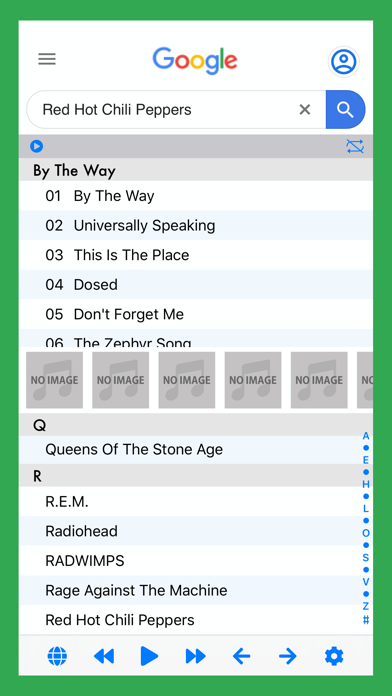Skip to previous track with rewind
This screenshot has width=392, height=696.
(104, 656)
